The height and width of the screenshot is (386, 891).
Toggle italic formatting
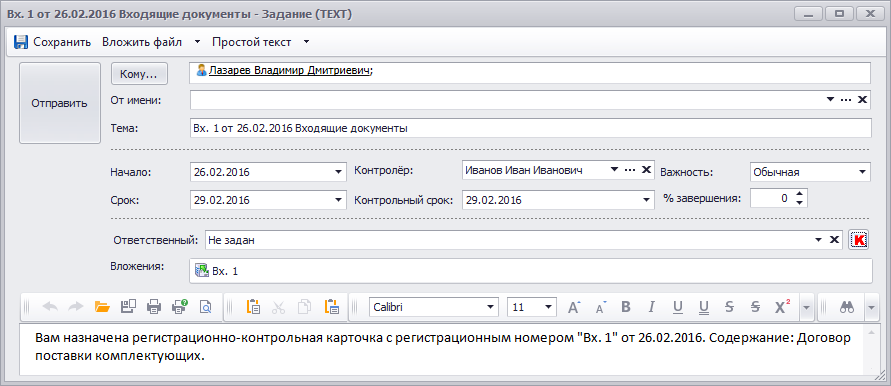click(652, 308)
